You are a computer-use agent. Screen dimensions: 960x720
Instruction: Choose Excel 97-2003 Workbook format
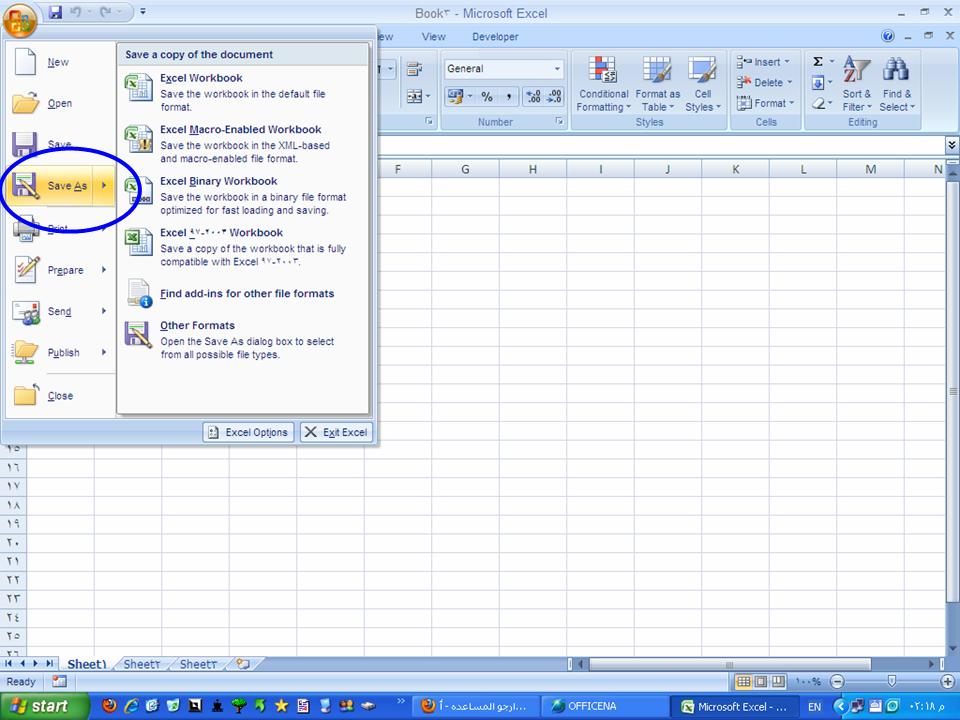pyautogui.click(x=243, y=246)
